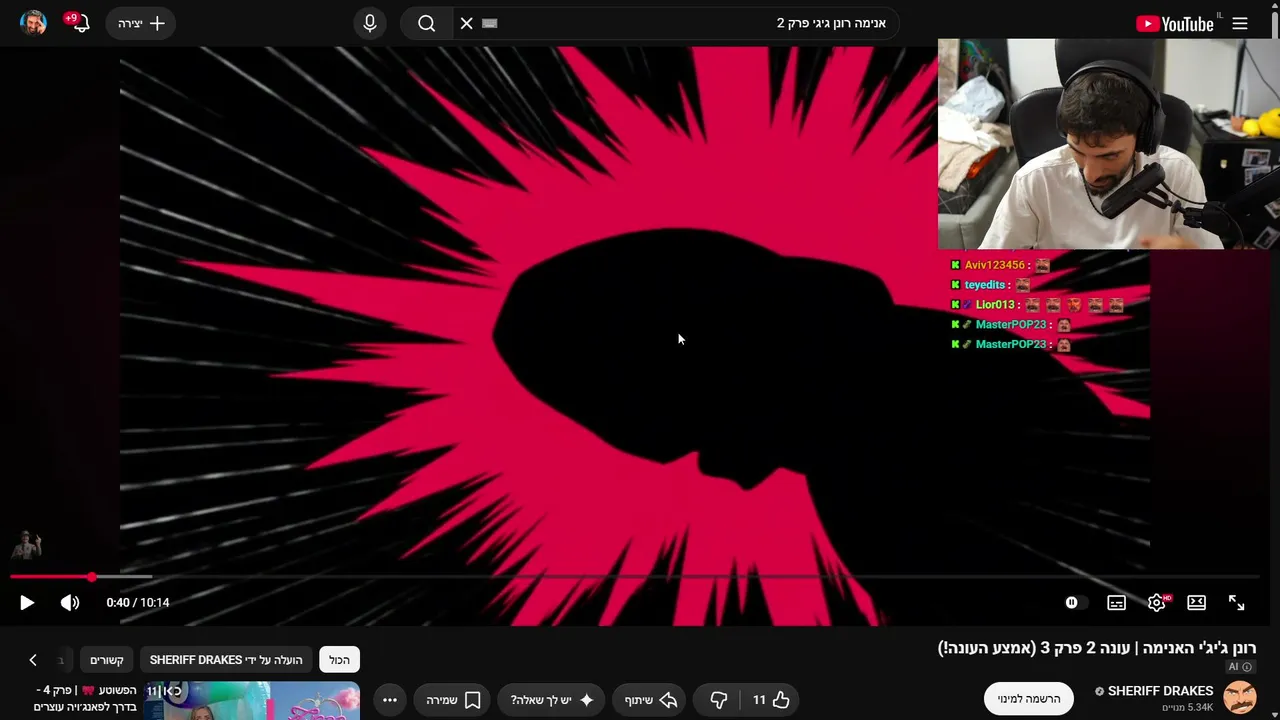Viewport: 1280px width, 720px height.
Task: Open the recommended video titled הפשוטע פרק 4
Action: (85, 699)
